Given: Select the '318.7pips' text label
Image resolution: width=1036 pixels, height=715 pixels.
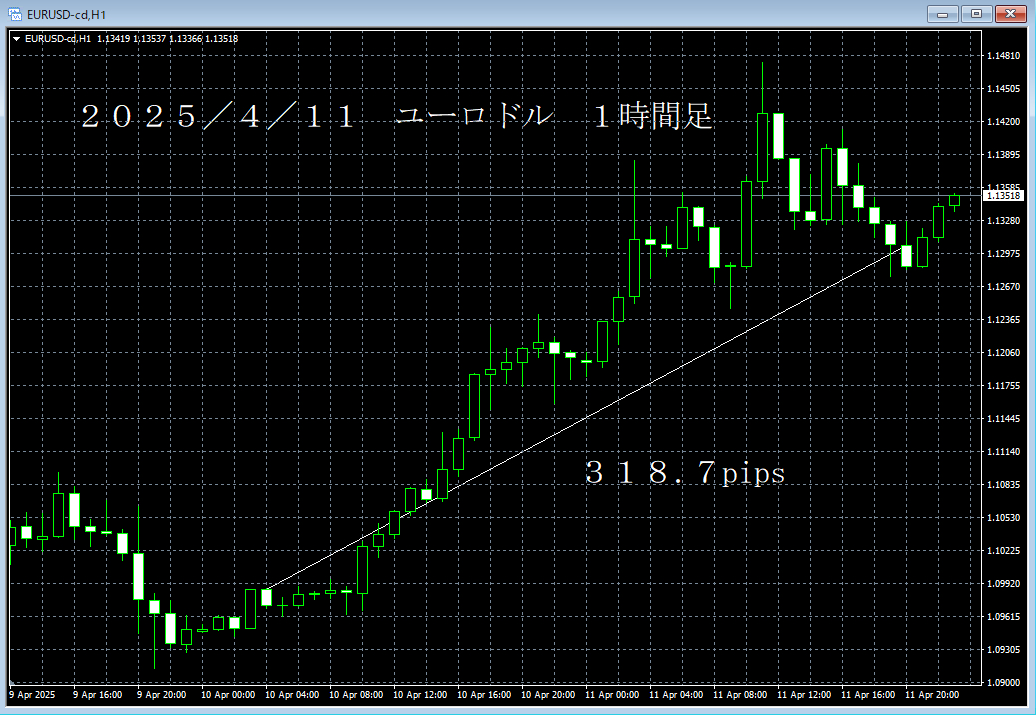Looking at the screenshot, I should tap(685, 472).
